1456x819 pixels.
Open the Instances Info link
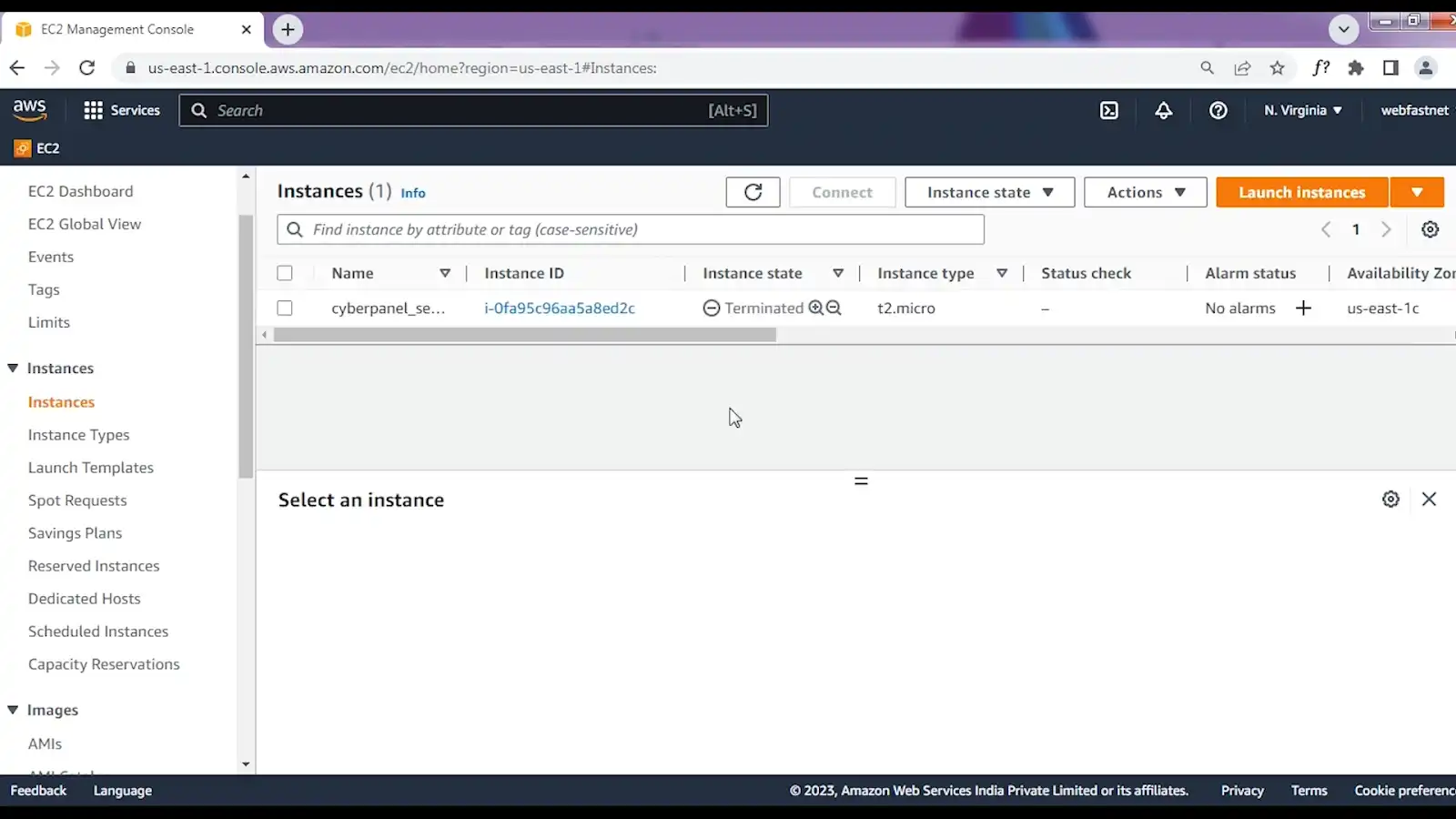413,193
